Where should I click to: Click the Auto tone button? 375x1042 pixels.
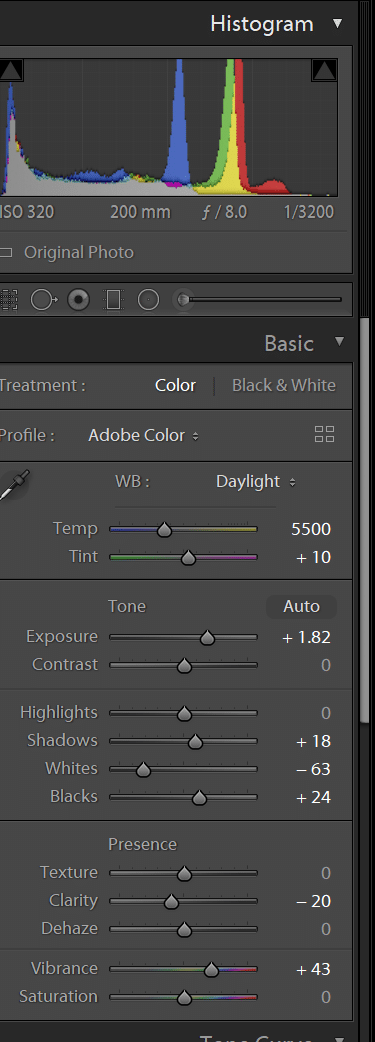(301, 606)
